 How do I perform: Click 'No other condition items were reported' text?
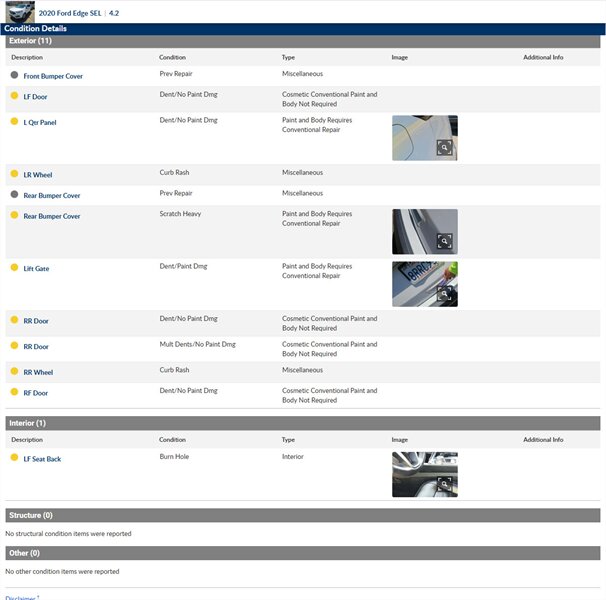point(62,572)
